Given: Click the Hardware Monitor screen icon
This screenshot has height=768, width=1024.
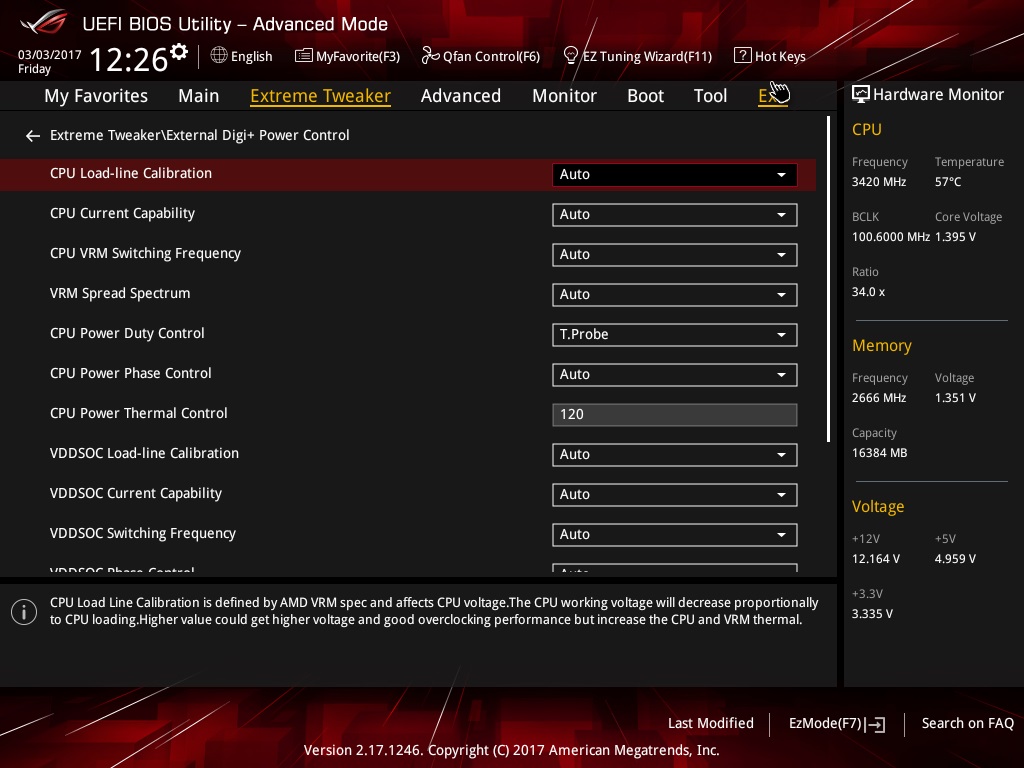Looking at the screenshot, I should click(861, 94).
